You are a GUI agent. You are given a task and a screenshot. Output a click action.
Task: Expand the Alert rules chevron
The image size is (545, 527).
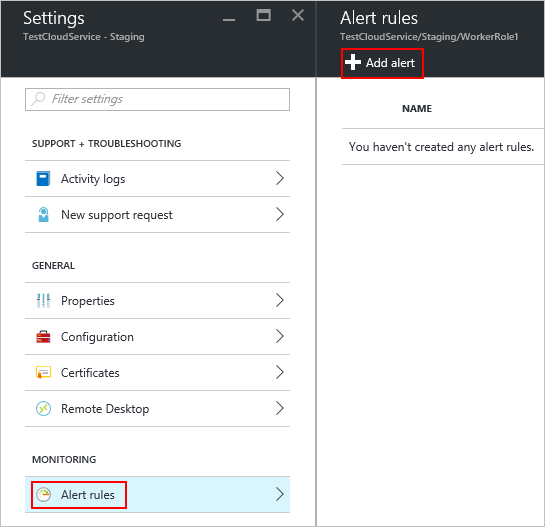[x=280, y=494]
